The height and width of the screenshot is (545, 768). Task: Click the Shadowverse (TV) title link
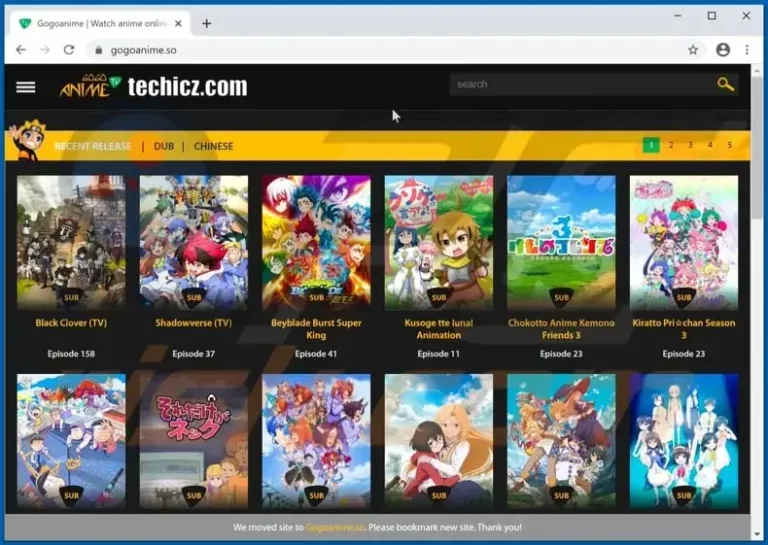pos(193,323)
